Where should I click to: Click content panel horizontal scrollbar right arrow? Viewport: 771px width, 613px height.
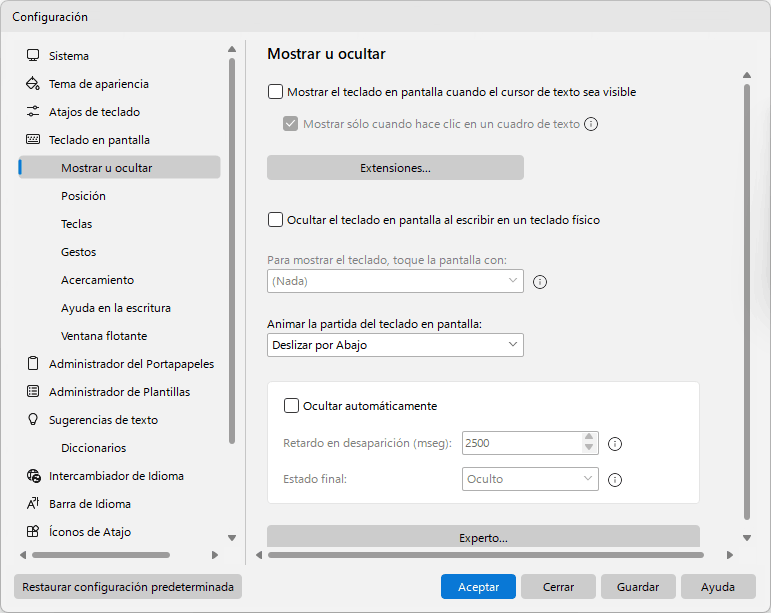click(730, 555)
